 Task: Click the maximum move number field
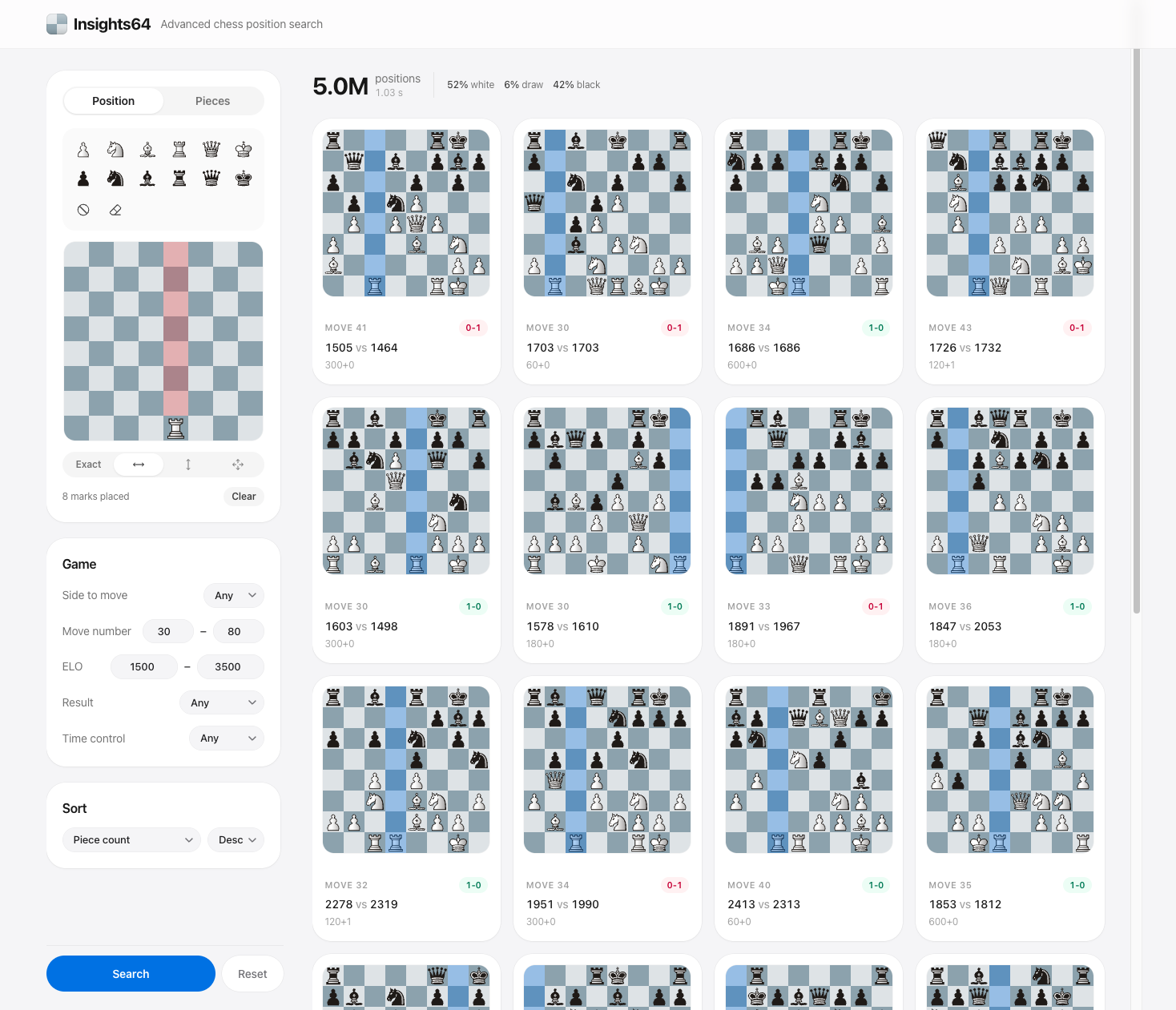pos(239,631)
